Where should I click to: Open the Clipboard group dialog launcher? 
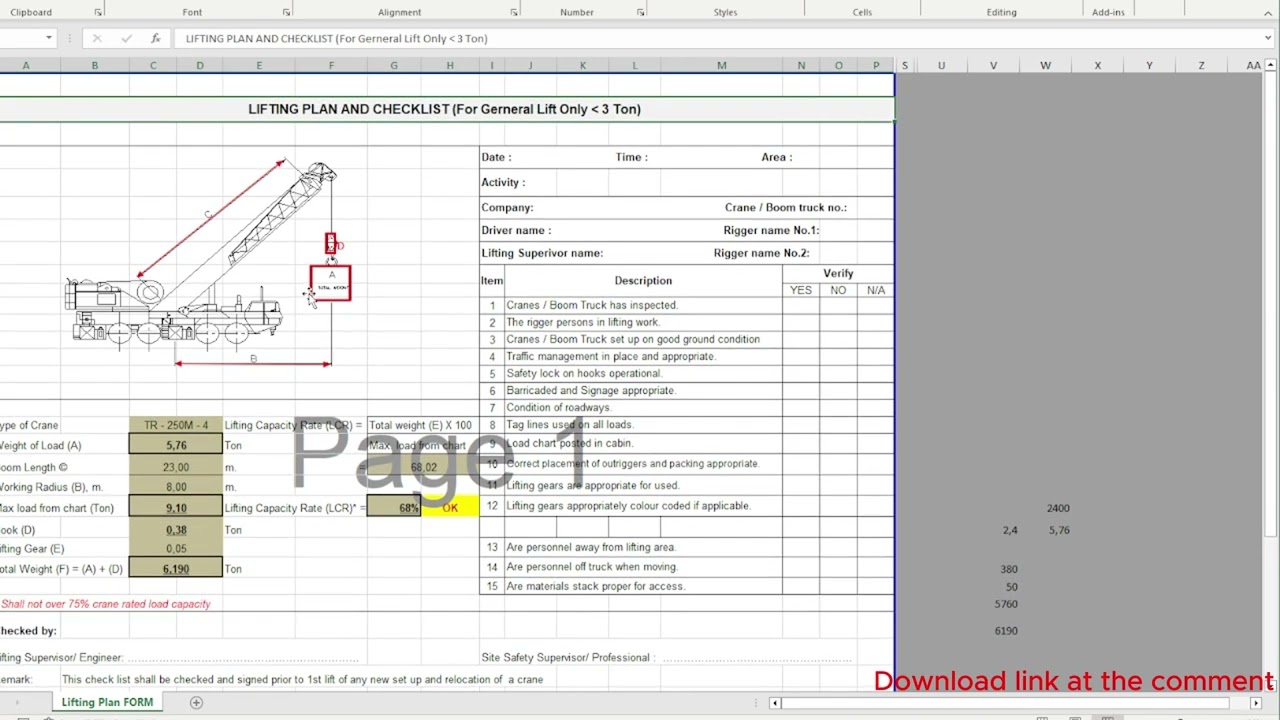(98, 12)
